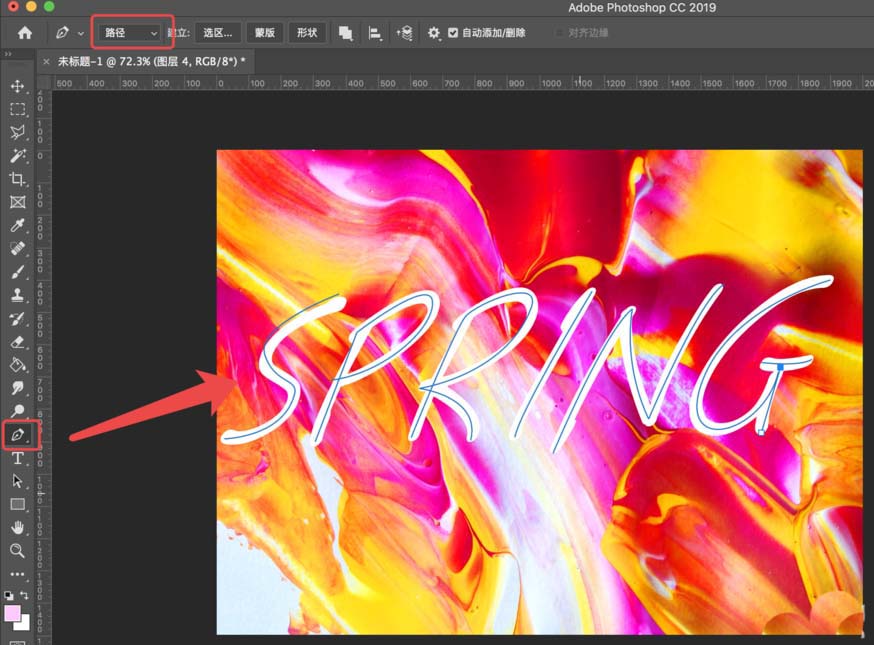Expand the pen tool preset picker arrow
The width and height of the screenshot is (874, 645).
(x=81, y=33)
